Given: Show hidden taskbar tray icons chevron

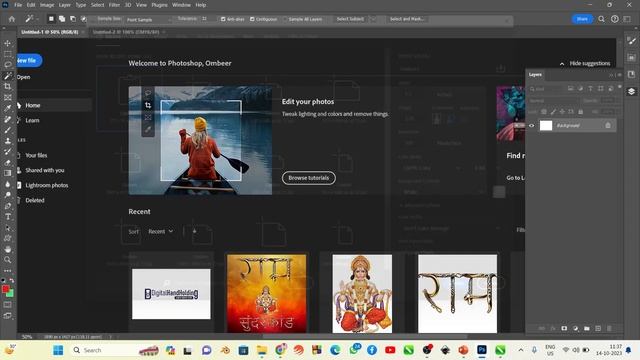Looking at the screenshot, I should [x=521, y=350].
